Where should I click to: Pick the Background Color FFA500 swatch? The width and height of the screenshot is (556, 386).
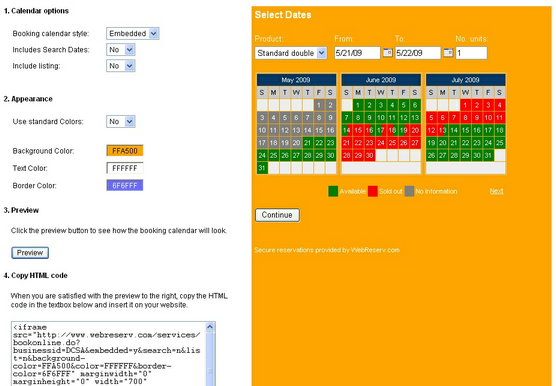(x=125, y=151)
